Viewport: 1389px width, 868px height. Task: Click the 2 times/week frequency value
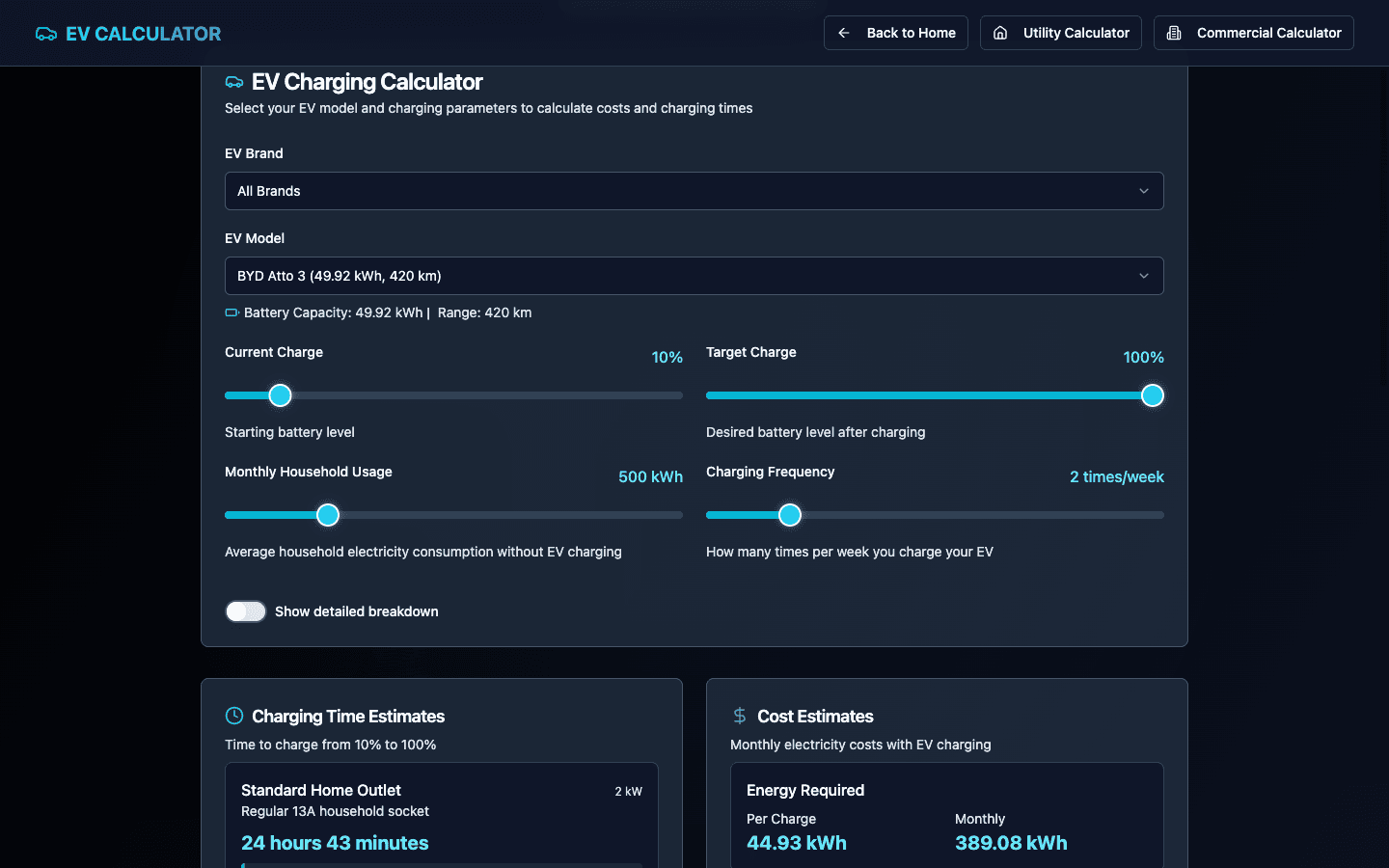[1117, 476]
